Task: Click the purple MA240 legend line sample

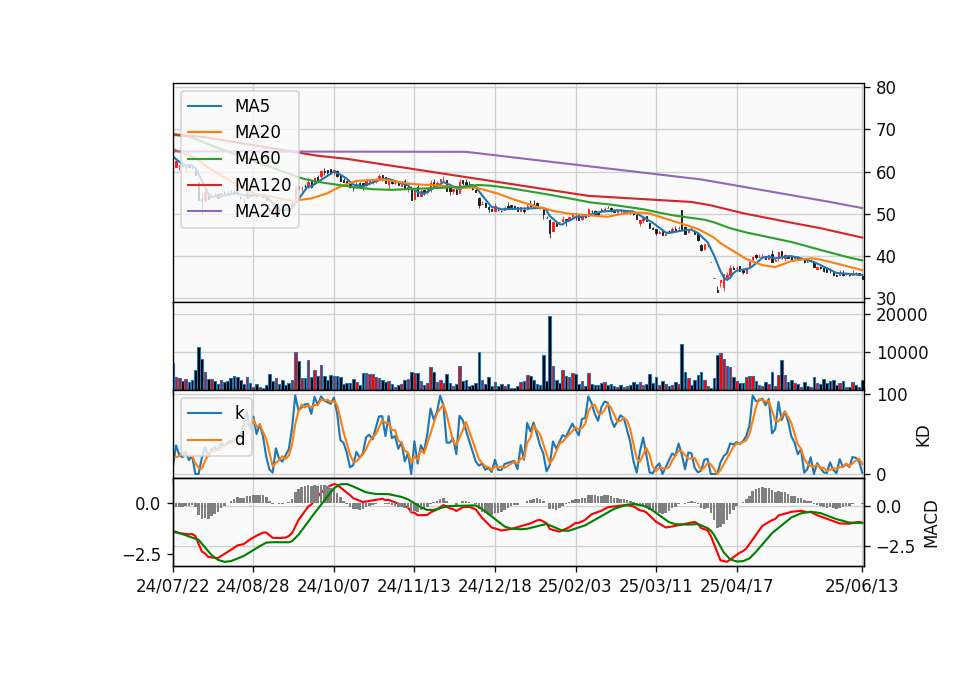Action: pos(204,211)
